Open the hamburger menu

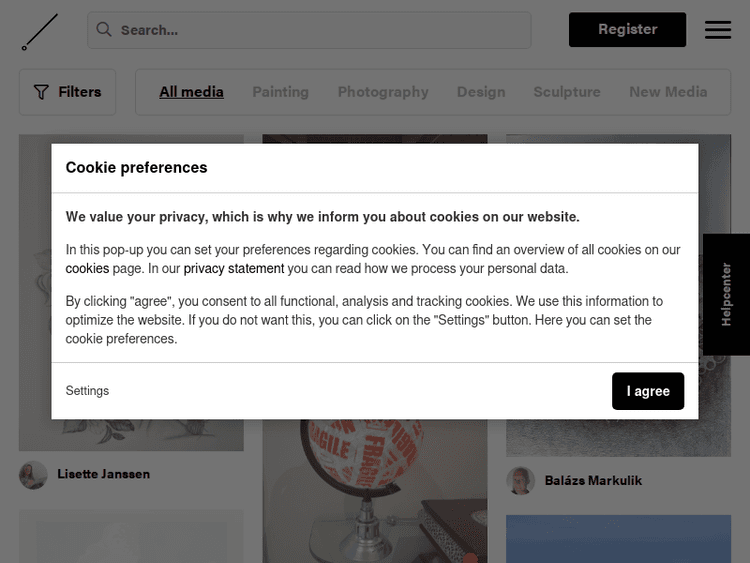click(x=718, y=30)
